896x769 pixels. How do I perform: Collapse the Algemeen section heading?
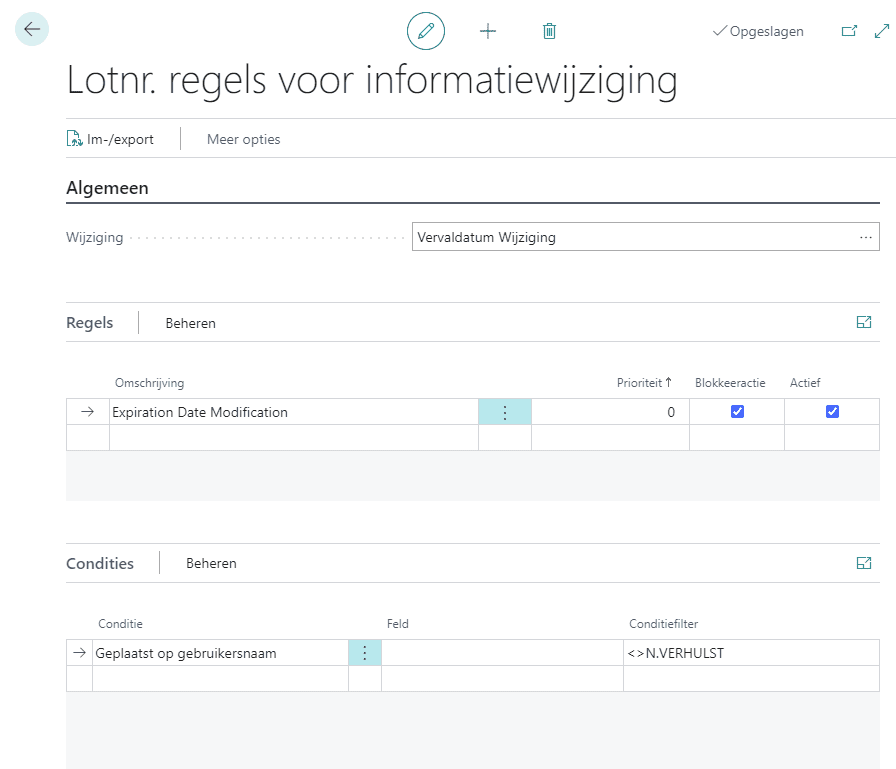(107, 188)
